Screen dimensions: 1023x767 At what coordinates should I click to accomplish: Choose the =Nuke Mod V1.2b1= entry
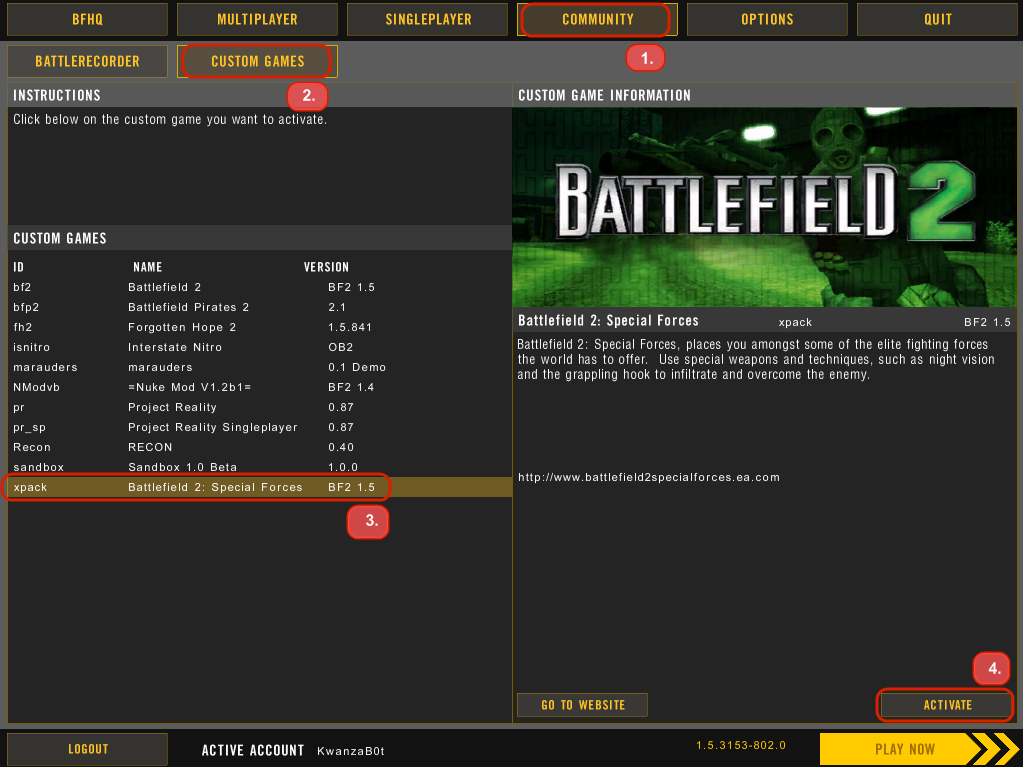[260, 387]
